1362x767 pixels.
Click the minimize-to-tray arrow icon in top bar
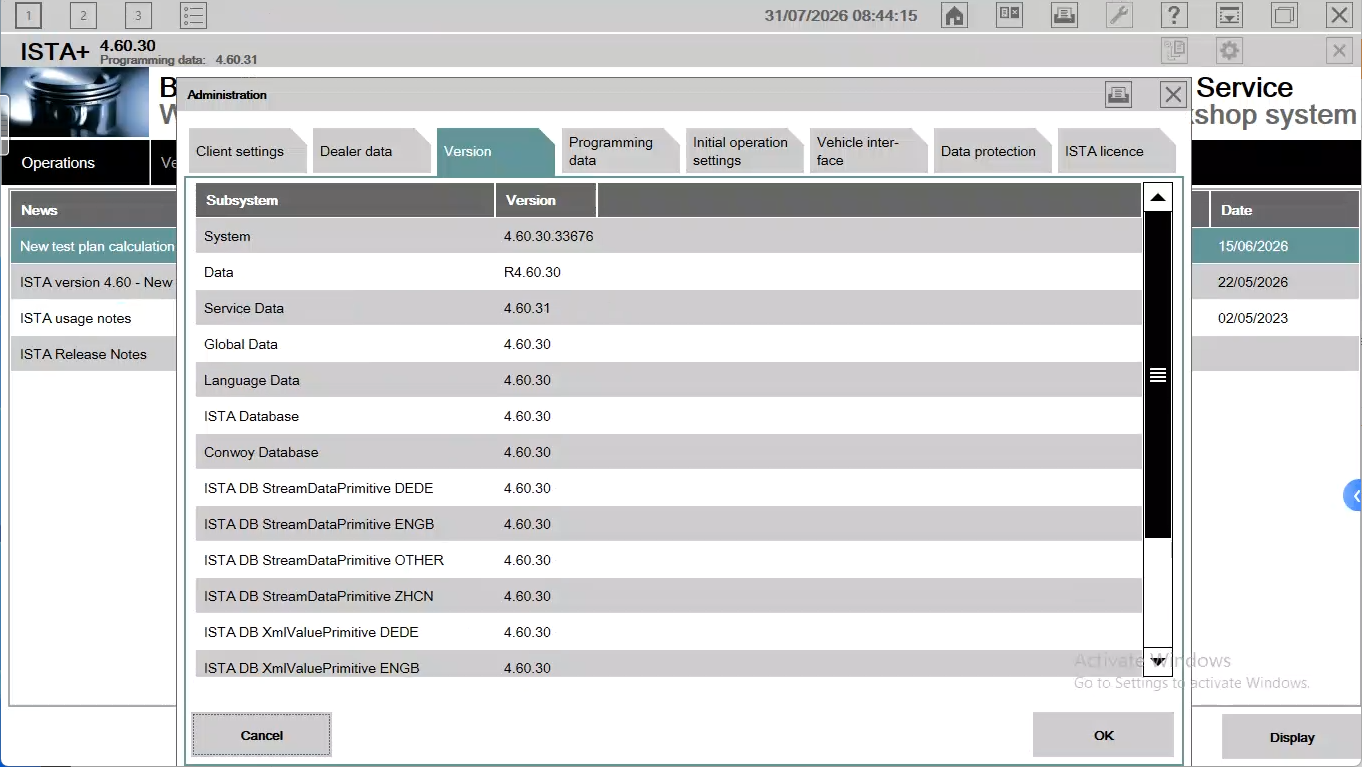tap(1230, 15)
